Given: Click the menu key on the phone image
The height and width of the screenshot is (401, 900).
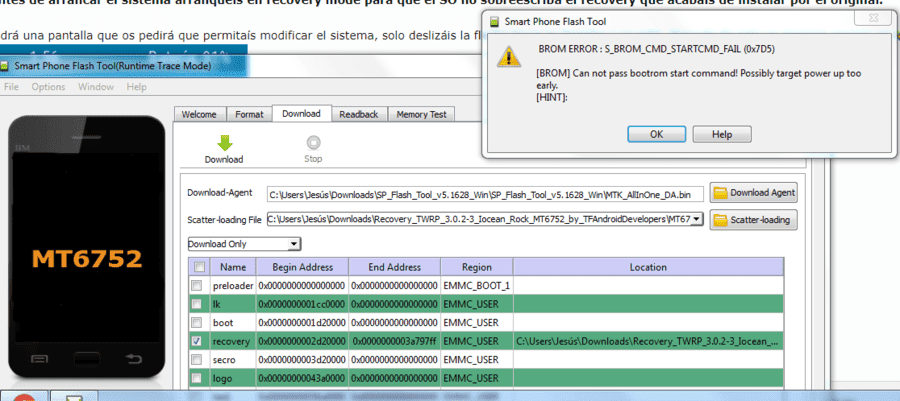Looking at the screenshot, I should pyautogui.click(x=39, y=360).
